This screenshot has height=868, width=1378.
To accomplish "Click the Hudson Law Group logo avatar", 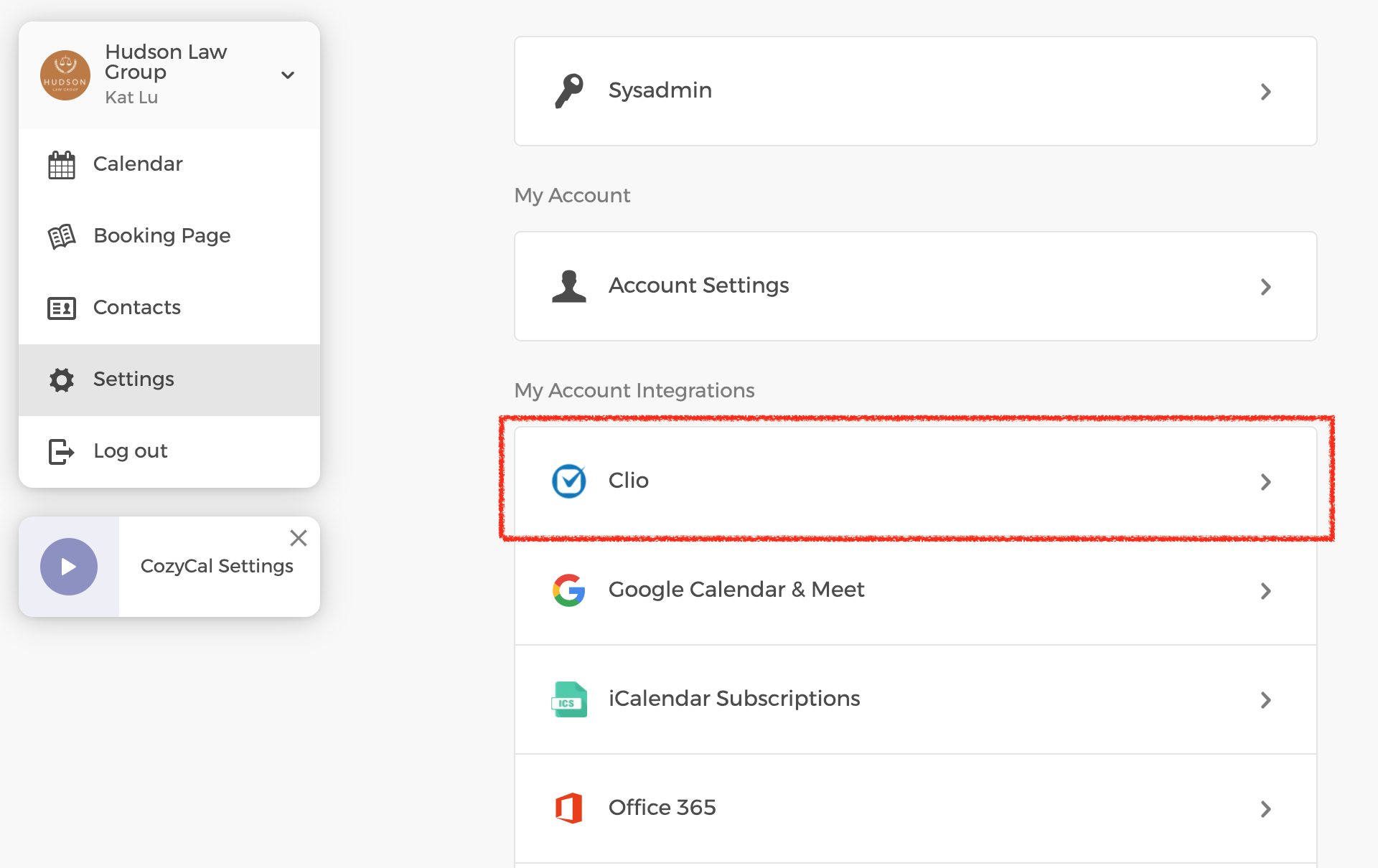I will pos(65,75).
